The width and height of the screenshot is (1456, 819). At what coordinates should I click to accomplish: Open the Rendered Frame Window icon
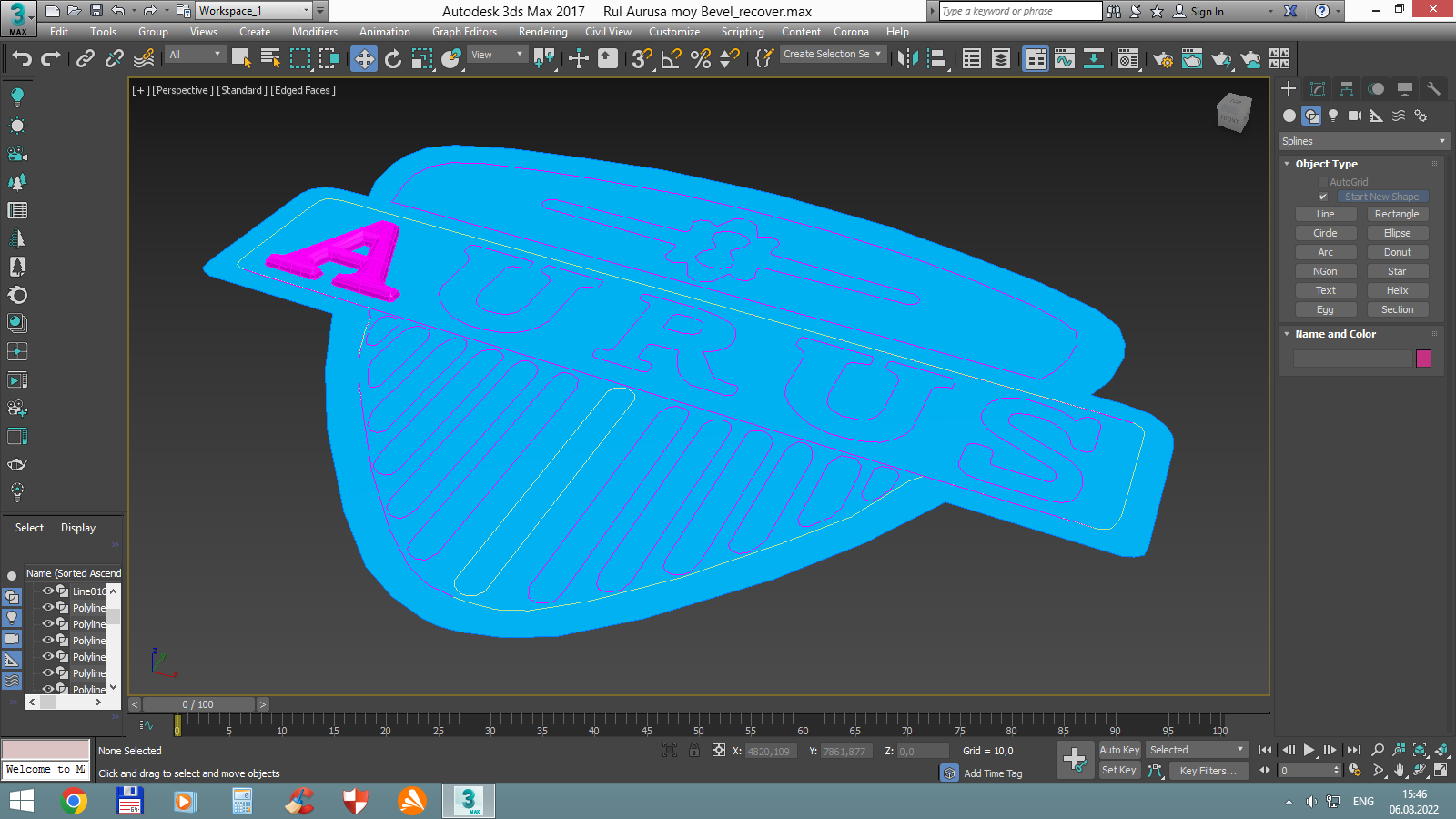point(1192,59)
